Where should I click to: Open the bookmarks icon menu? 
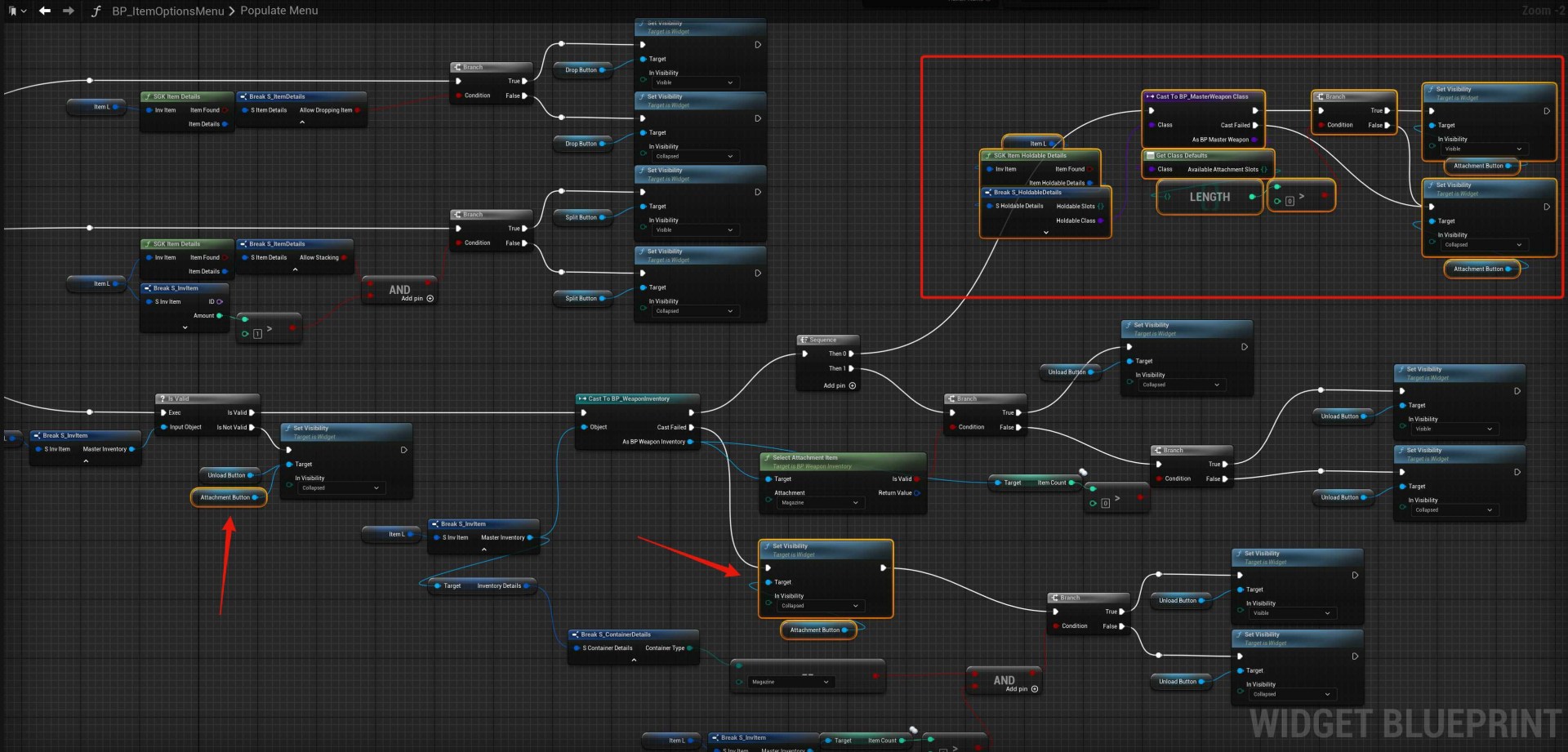(15, 11)
